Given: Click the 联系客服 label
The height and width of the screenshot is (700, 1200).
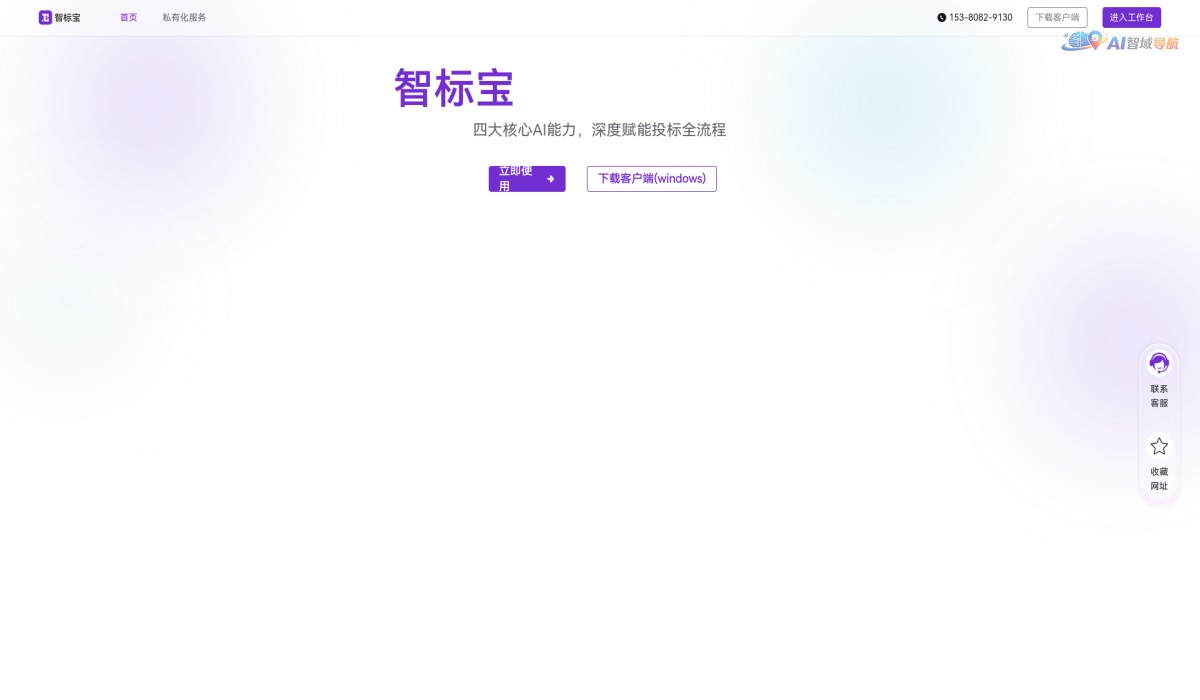Looking at the screenshot, I should [1159, 396].
